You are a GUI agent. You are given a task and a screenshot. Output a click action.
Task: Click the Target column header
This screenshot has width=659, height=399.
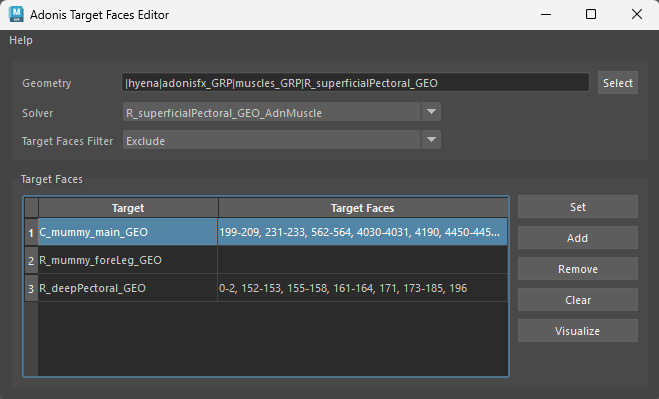coord(128,208)
